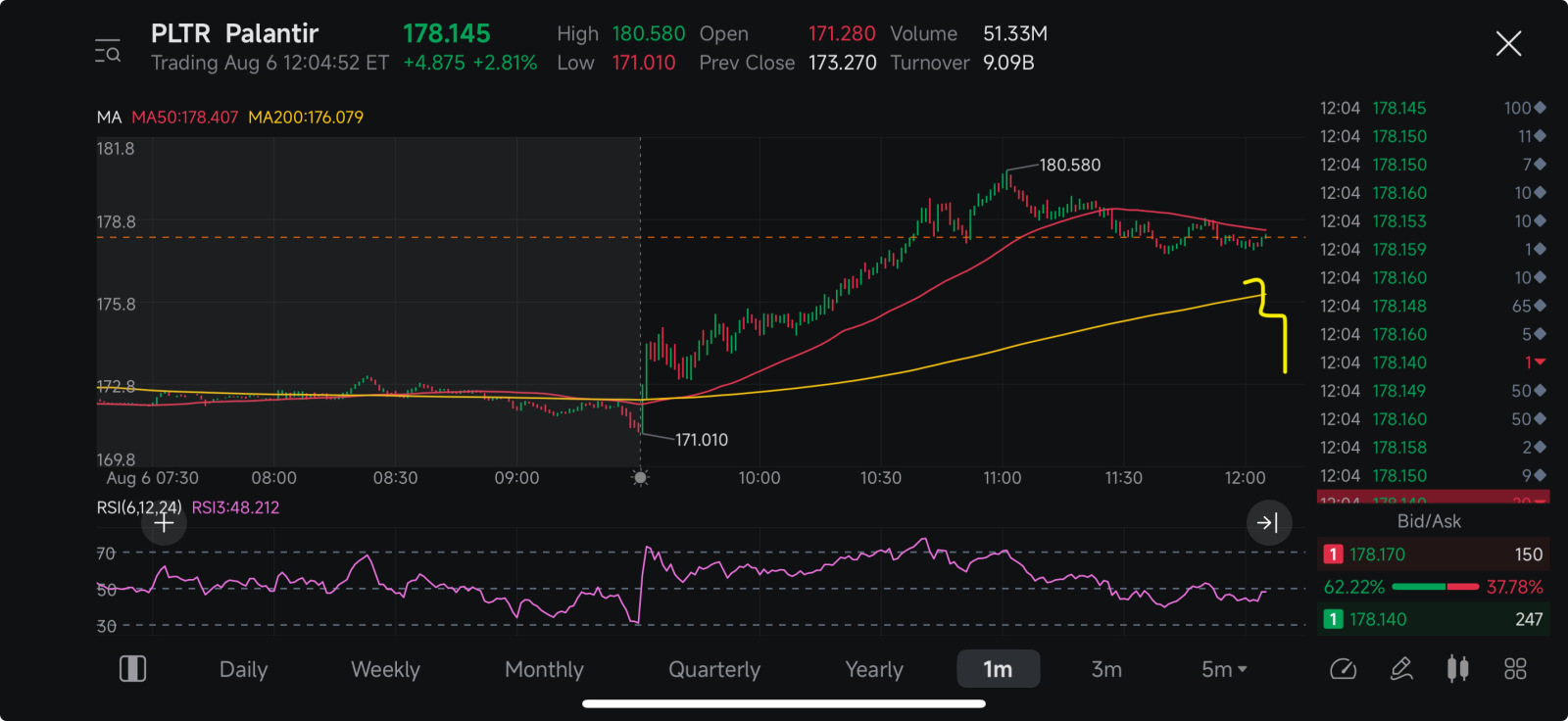Image resolution: width=1568 pixels, height=721 pixels.
Task: Click the Turnover 9.09B value
Action: point(1008,63)
